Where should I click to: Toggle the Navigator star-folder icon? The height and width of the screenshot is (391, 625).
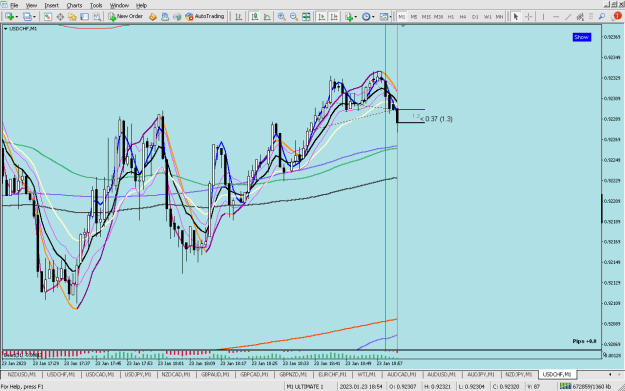tap(72, 17)
